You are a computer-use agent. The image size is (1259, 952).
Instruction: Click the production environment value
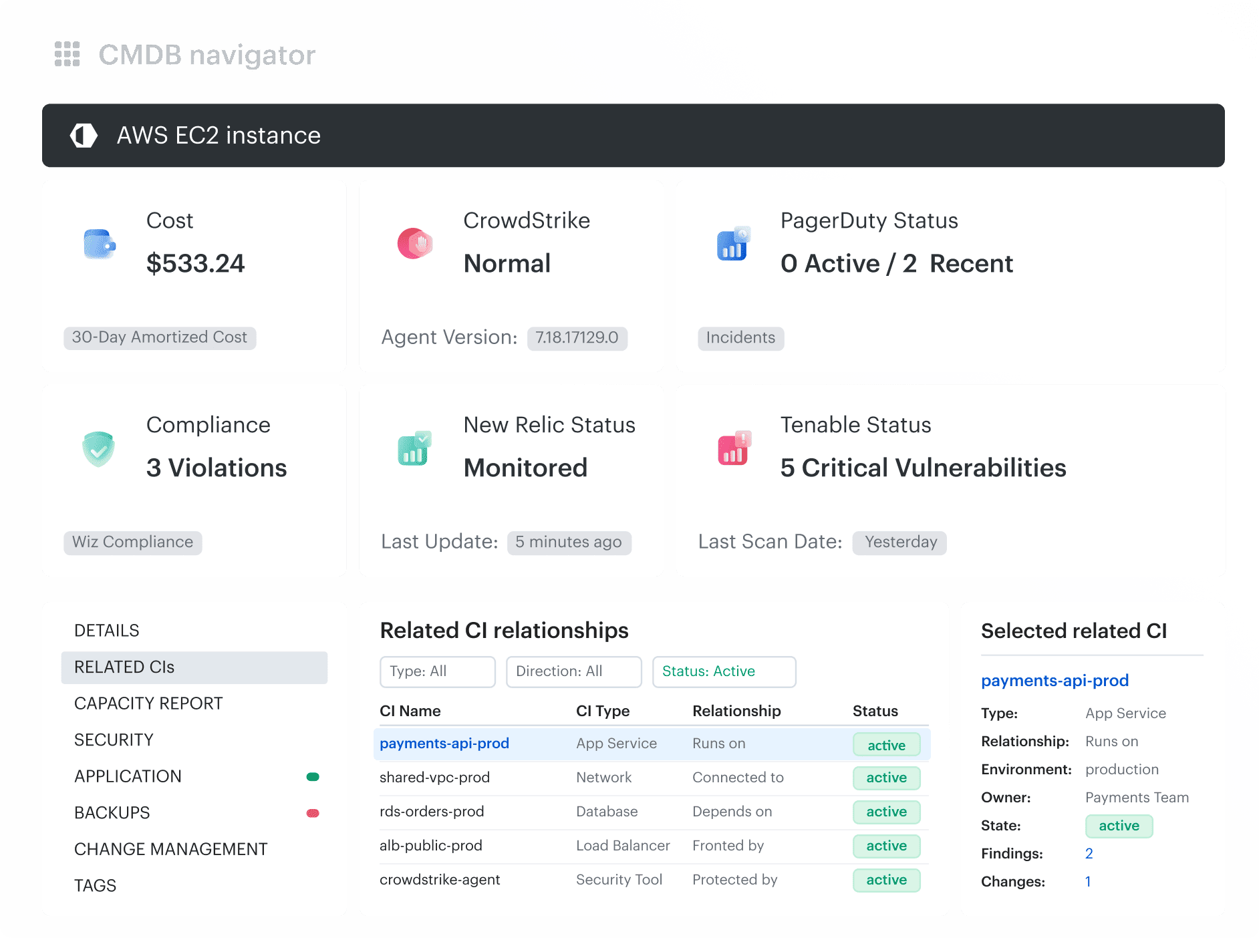(x=1122, y=770)
